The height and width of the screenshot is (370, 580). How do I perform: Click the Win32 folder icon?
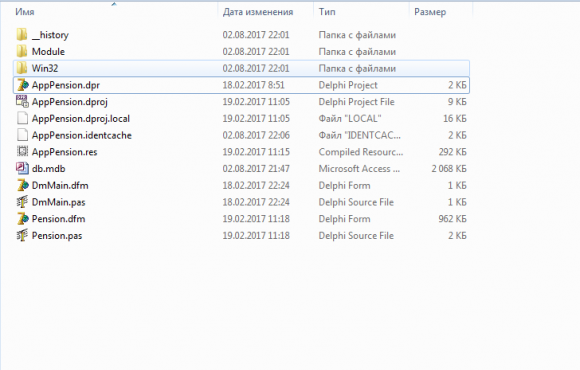[22, 68]
